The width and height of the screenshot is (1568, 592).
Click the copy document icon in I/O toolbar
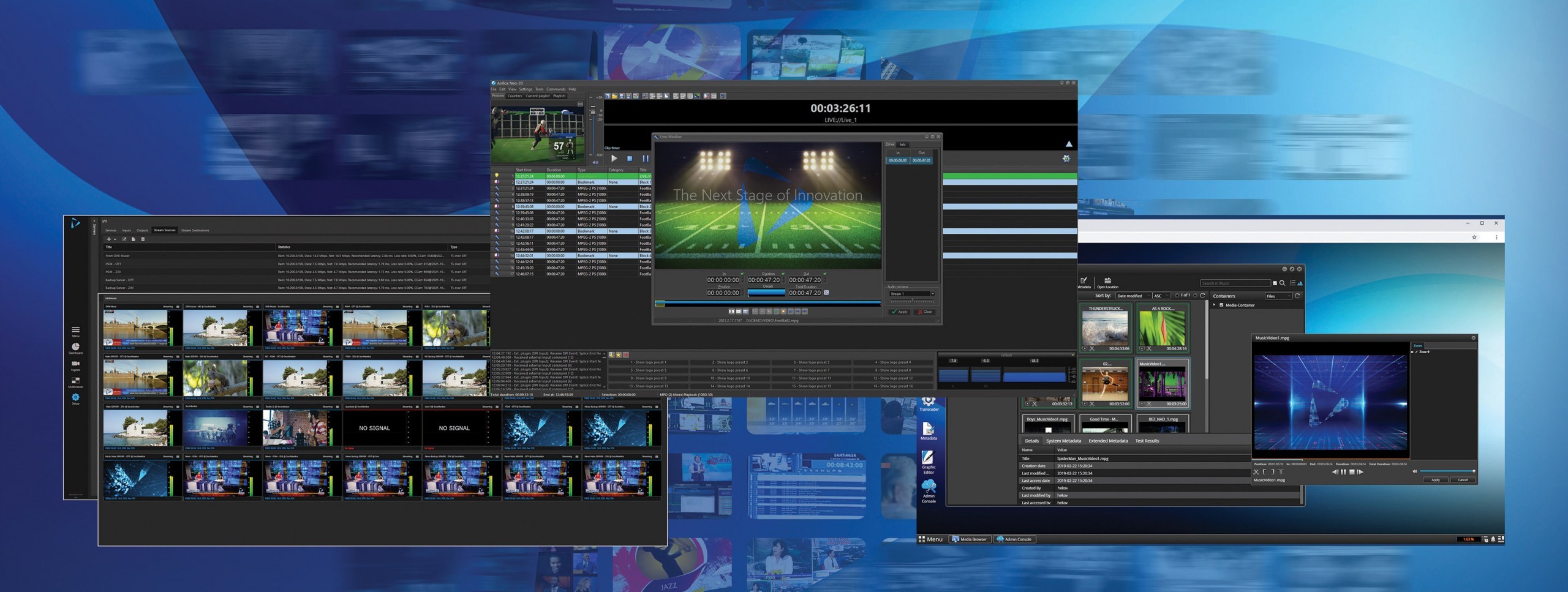134,239
